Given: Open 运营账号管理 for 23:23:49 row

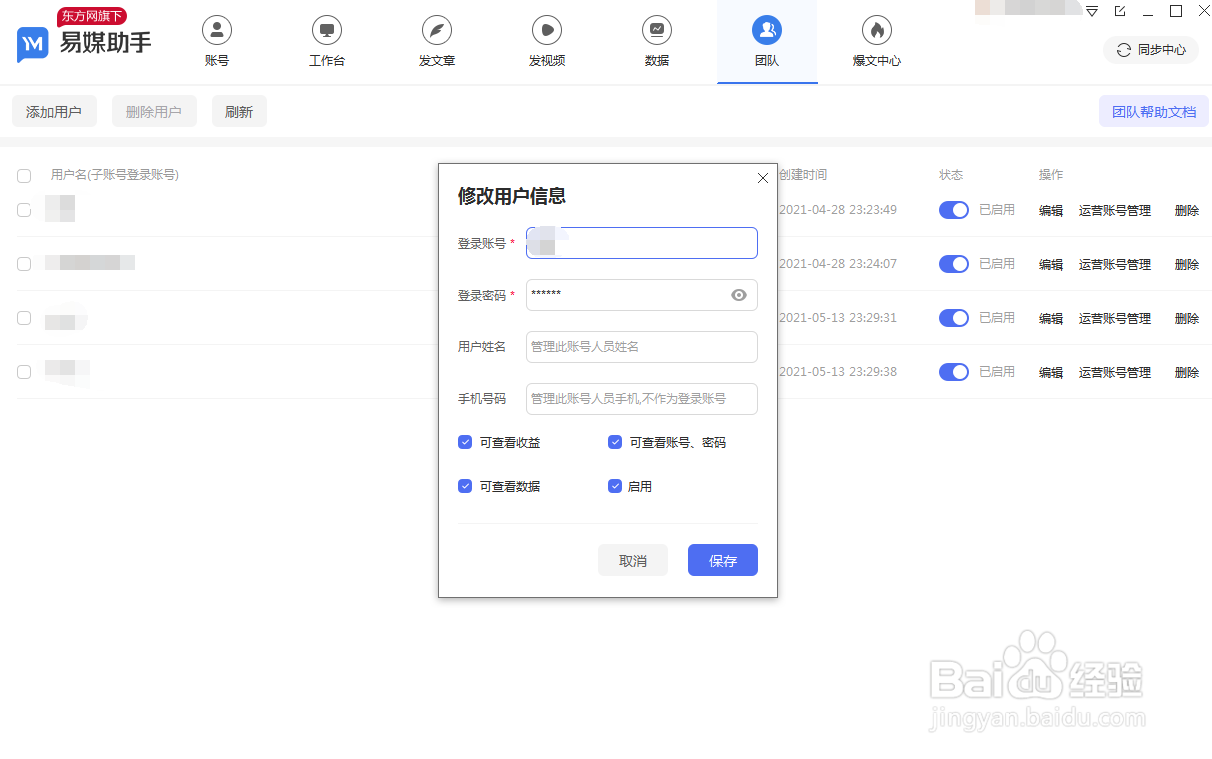Looking at the screenshot, I should click(x=1115, y=211).
